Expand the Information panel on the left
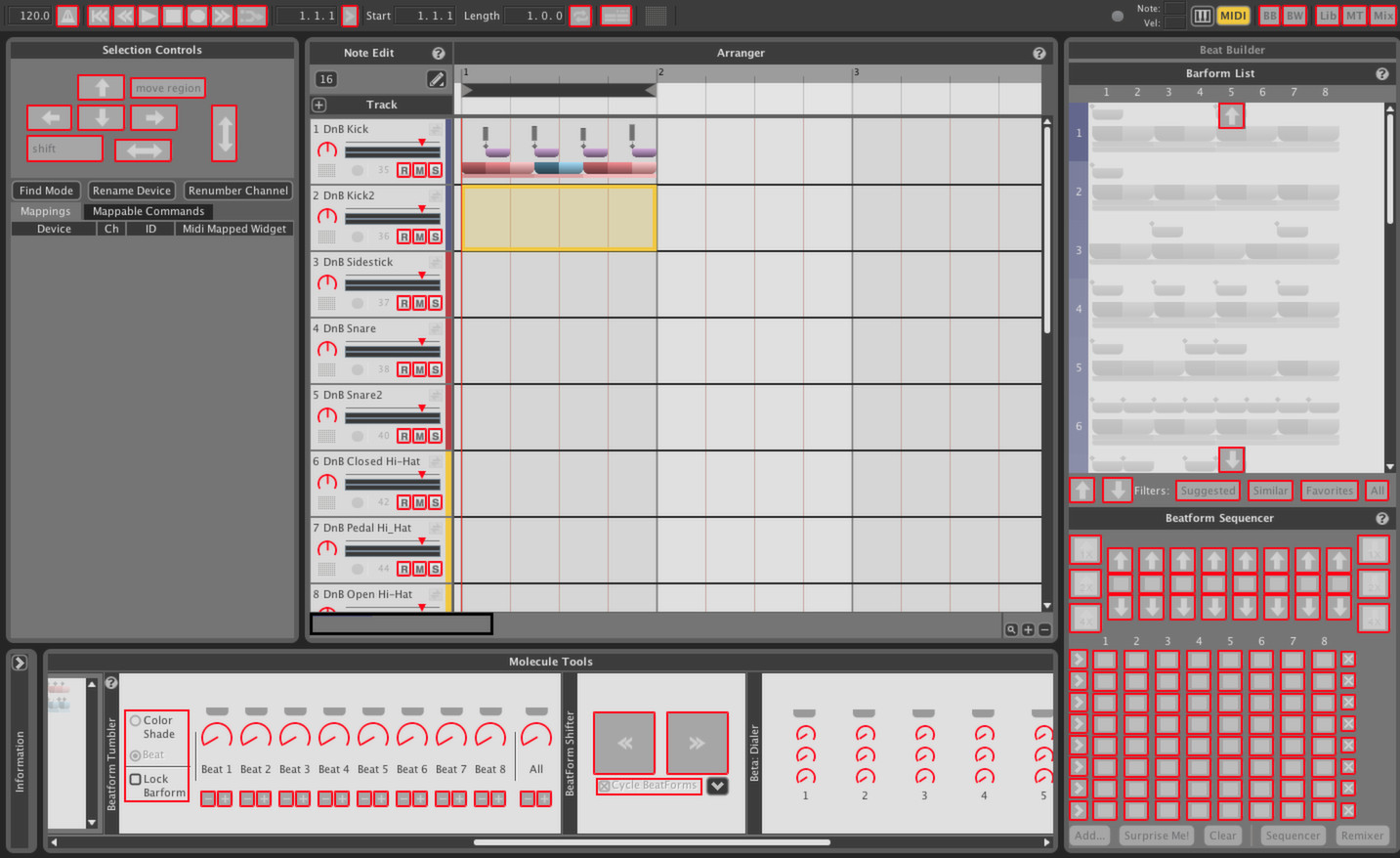Screen dimensions: 1400x858 pyautogui.click(x=20, y=662)
